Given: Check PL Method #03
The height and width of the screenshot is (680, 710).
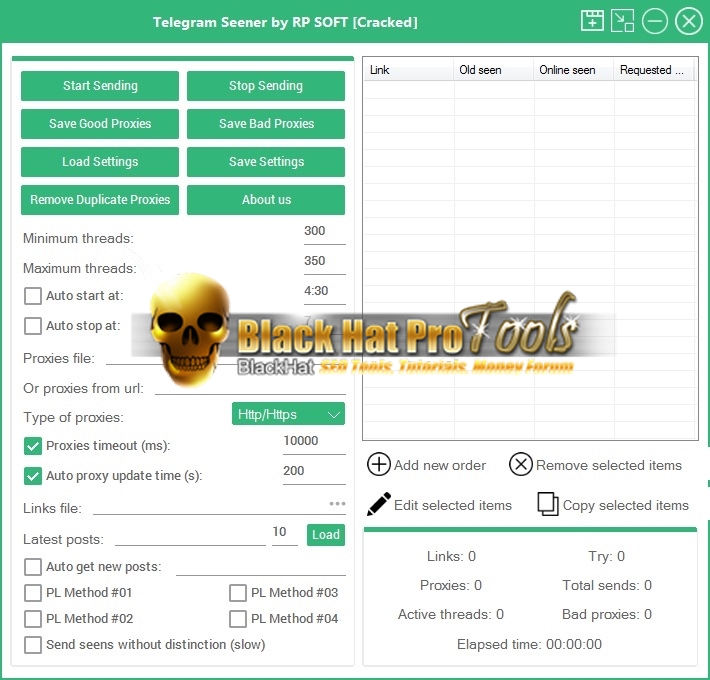Looking at the screenshot, I should [x=238, y=593].
